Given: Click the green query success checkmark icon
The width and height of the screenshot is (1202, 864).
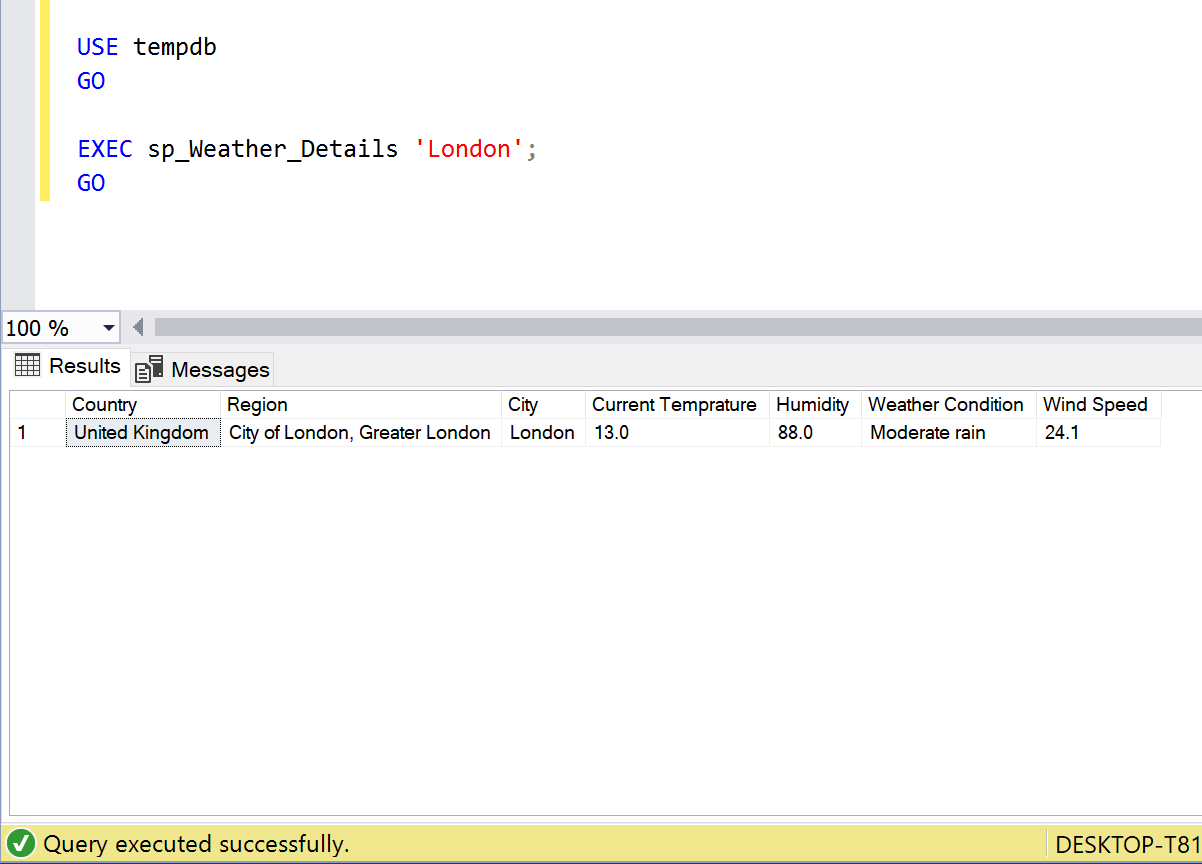Looking at the screenshot, I should point(21,844).
